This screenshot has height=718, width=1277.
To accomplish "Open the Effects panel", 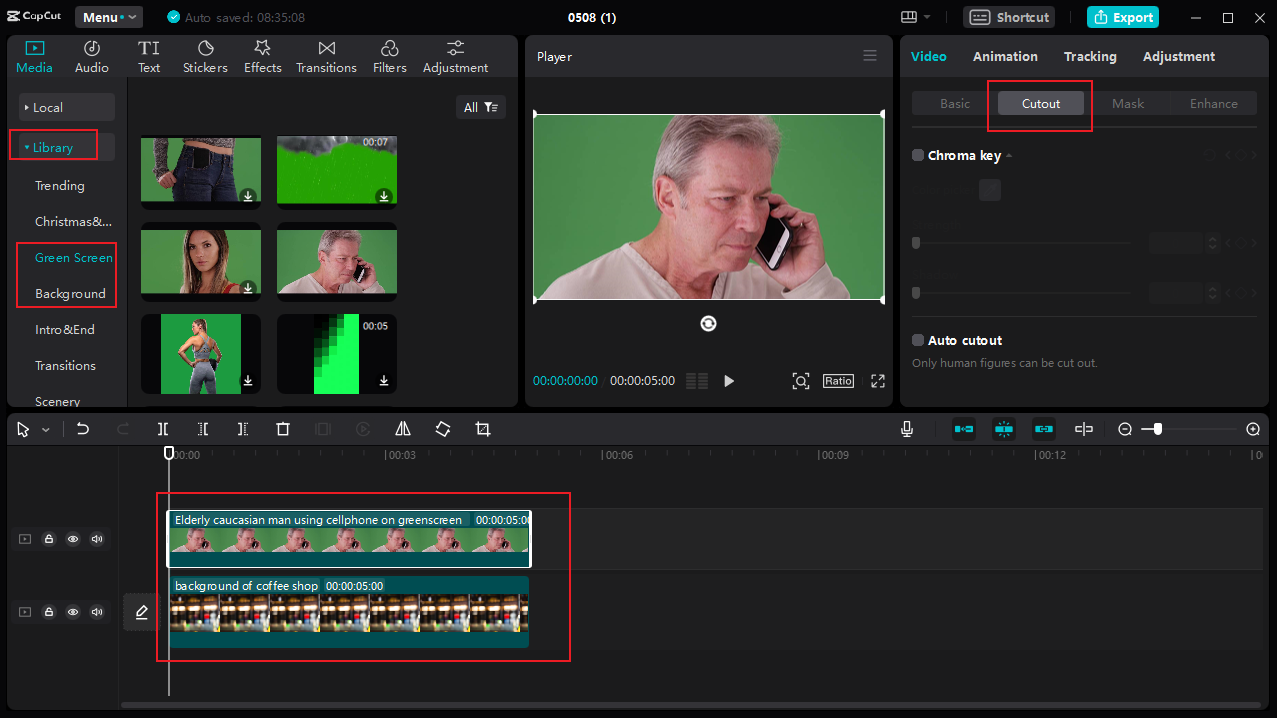I will 262,57.
